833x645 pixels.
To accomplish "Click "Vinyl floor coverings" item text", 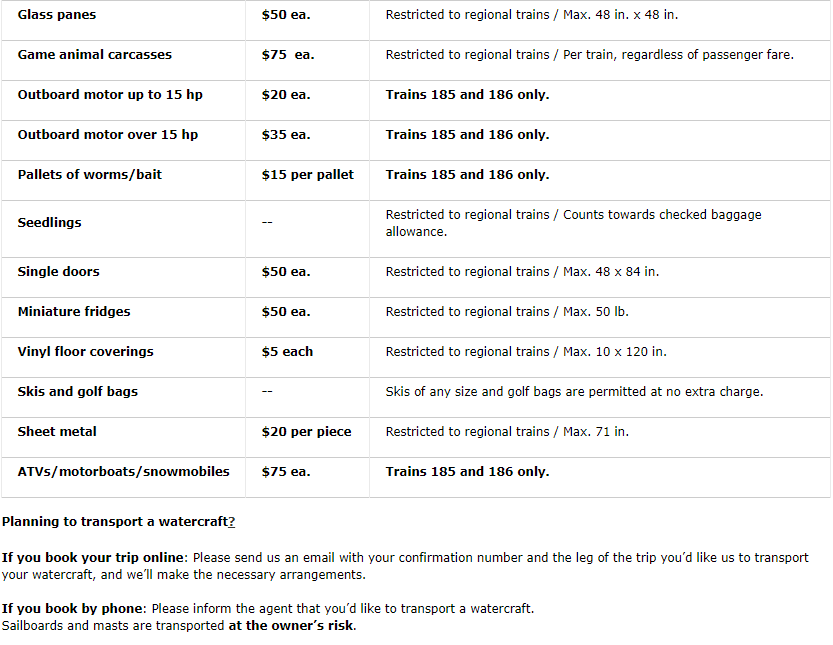I will (x=87, y=352).
